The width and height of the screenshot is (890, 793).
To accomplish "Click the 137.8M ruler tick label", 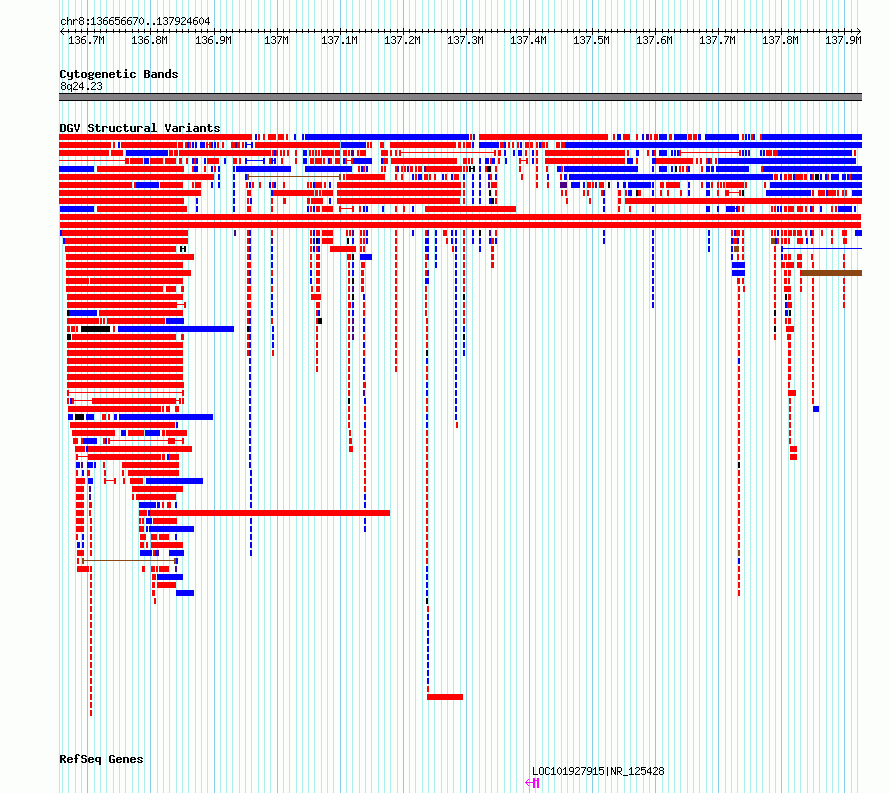I will coord(780,40).
